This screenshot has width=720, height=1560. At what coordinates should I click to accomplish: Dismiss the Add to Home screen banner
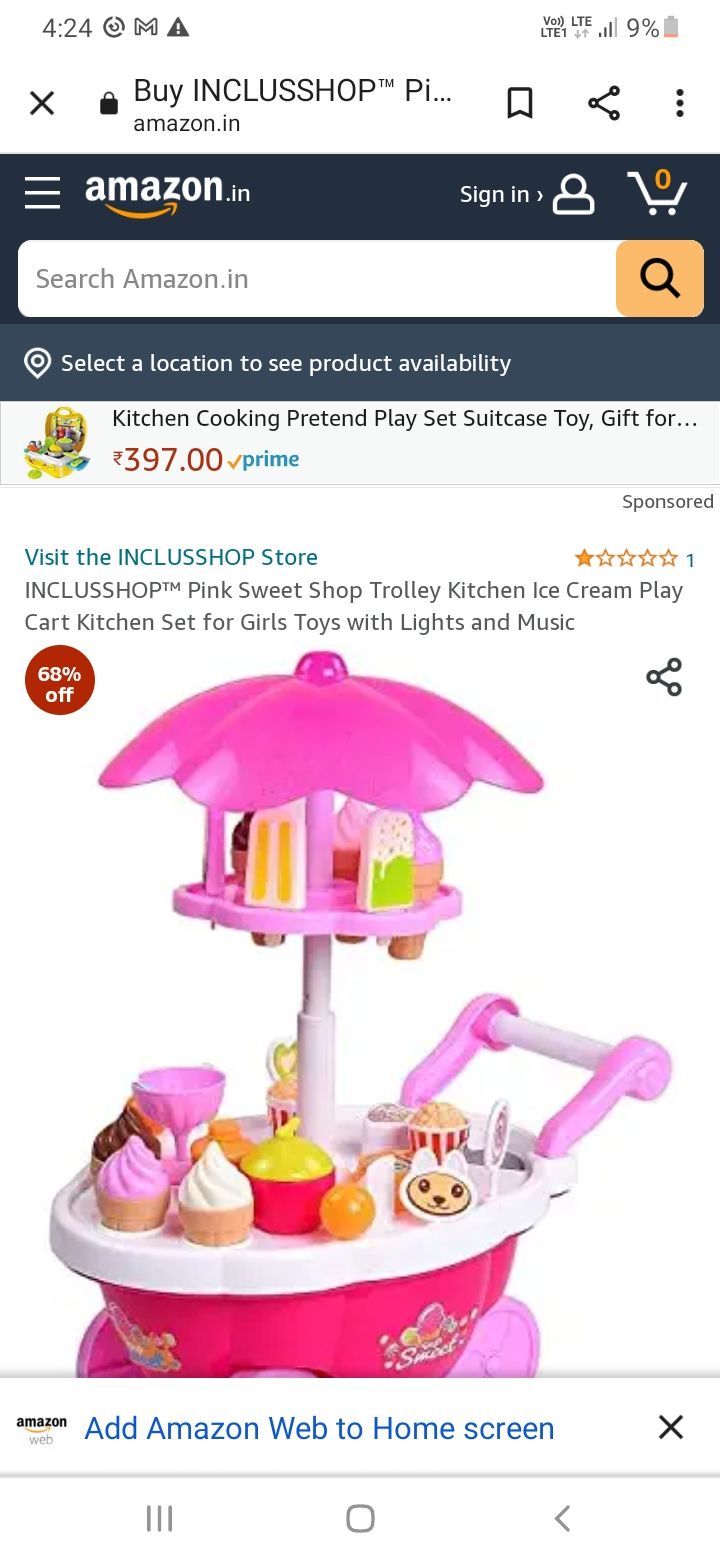click(x=671, y=1427)
